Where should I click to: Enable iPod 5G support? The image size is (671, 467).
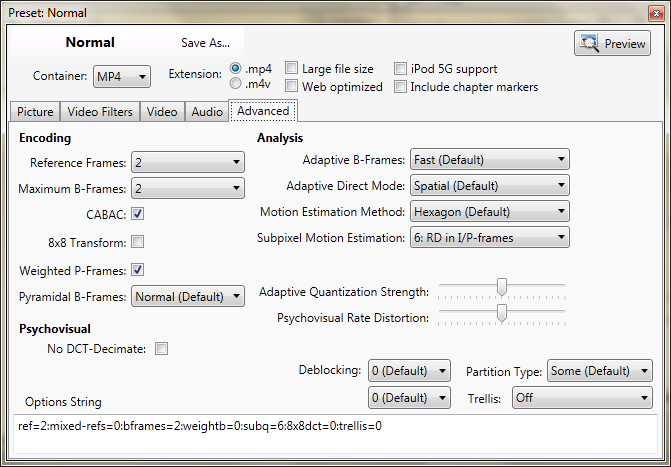pos(401,69)
